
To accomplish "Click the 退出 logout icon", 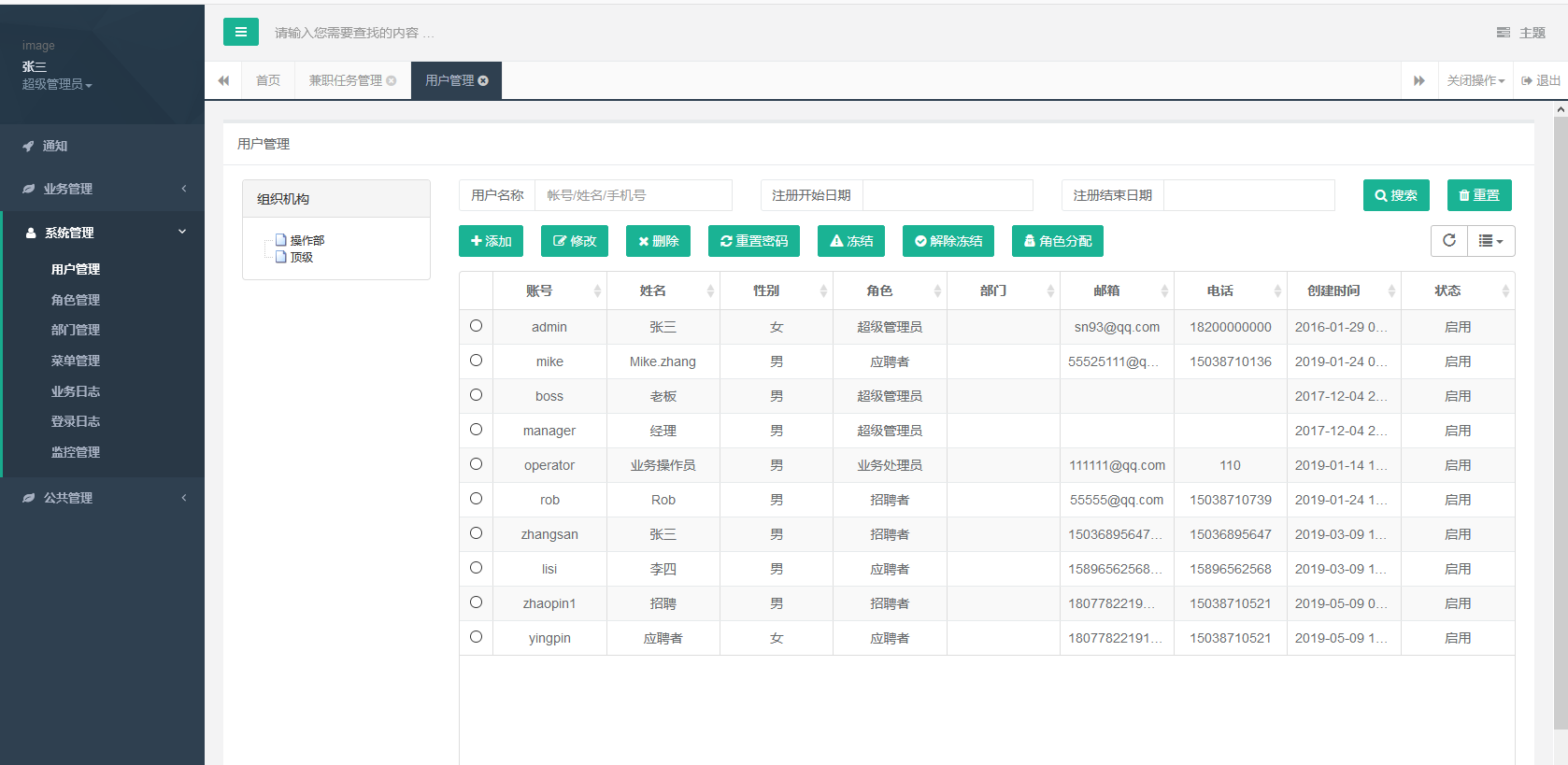I will [x=1527, y=80].
